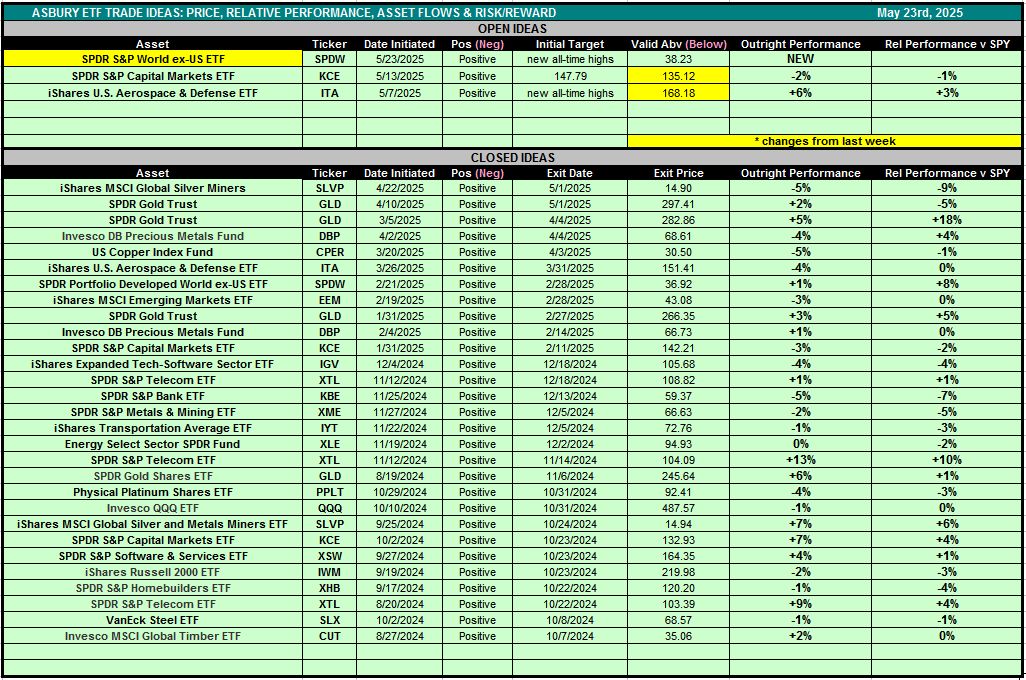Click the Exit Date column header

pyautogui.click(x=570, y=173)
